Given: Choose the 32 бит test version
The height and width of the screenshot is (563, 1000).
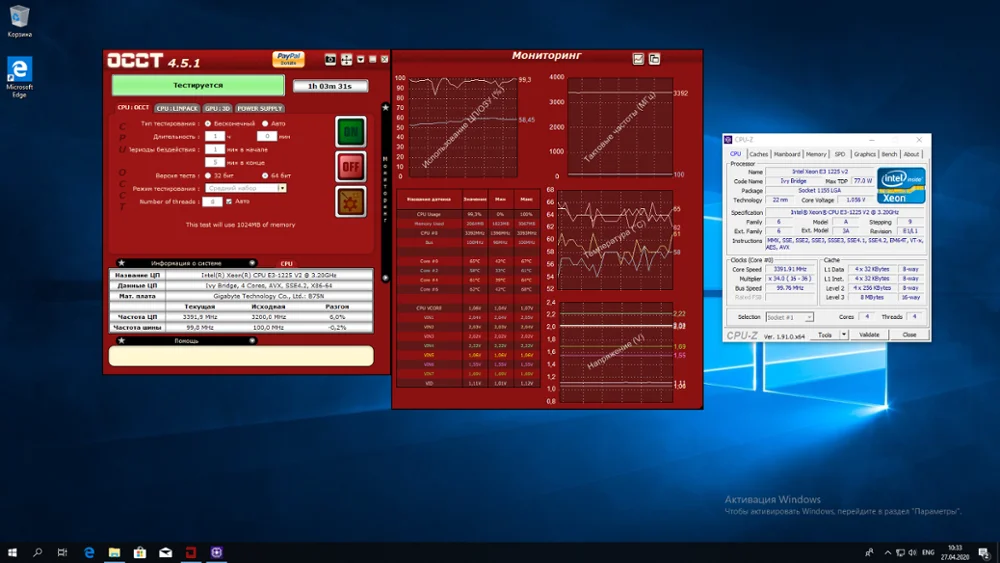Looking at the screenshot, I should (208, 175).
